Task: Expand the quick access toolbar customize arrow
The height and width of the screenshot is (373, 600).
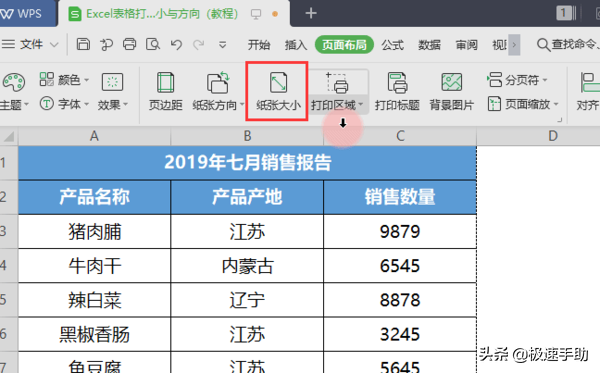Action: click(222, 45)
